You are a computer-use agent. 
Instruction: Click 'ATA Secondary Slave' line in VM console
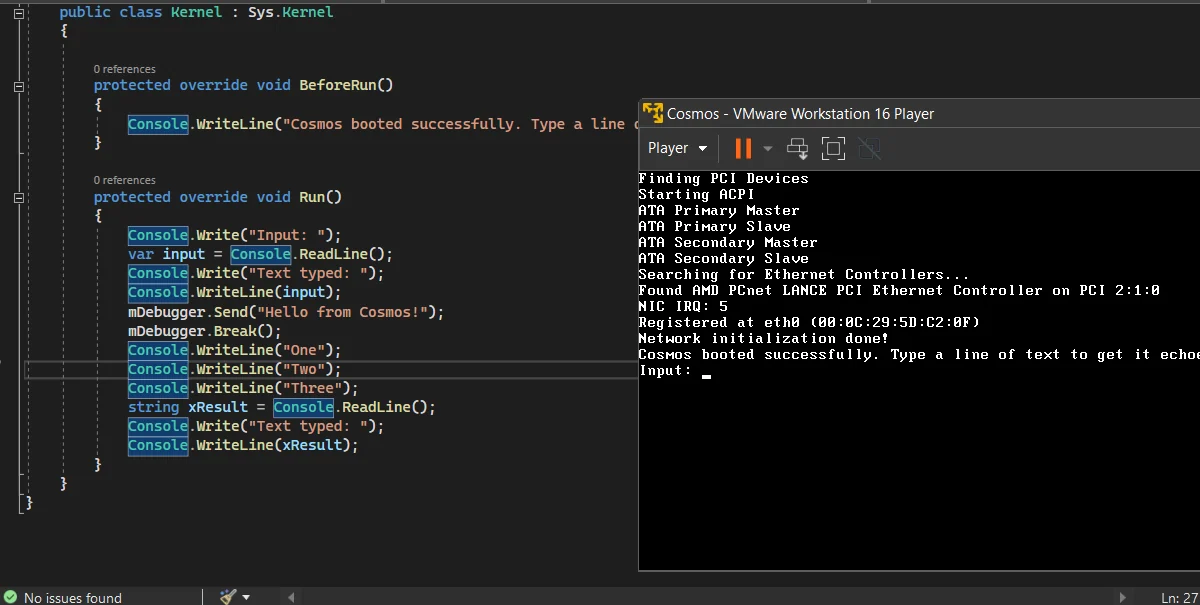724,258
